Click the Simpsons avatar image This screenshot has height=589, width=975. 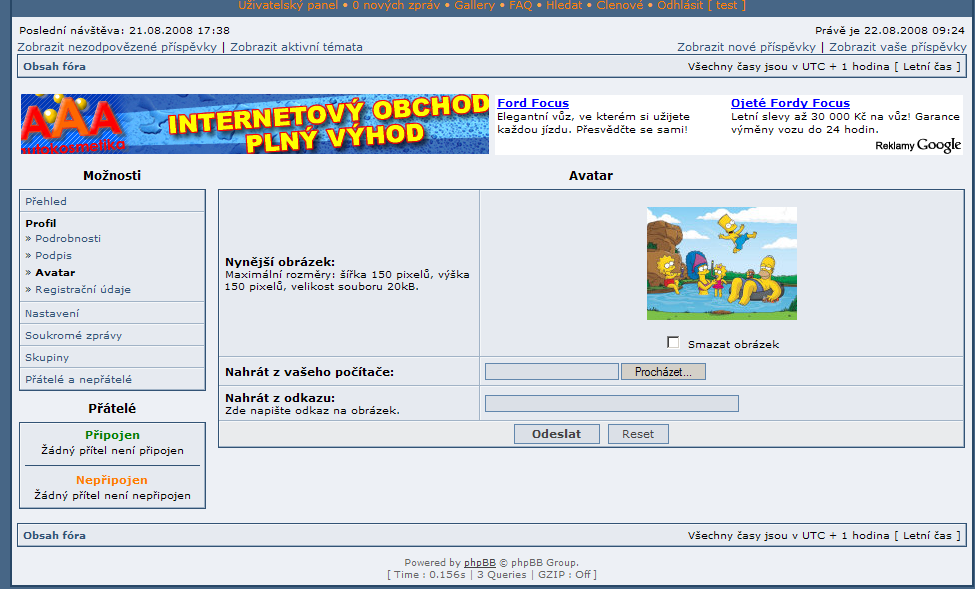721,263
